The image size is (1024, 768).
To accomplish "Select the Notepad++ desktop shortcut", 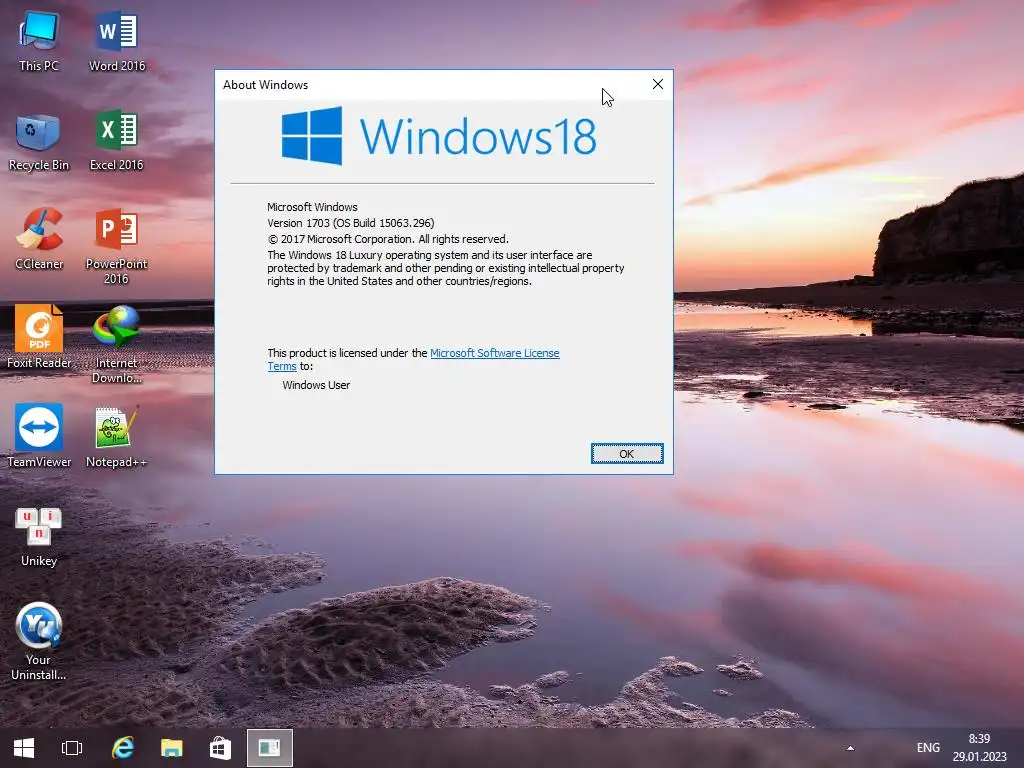I will [x=116, y=436].
